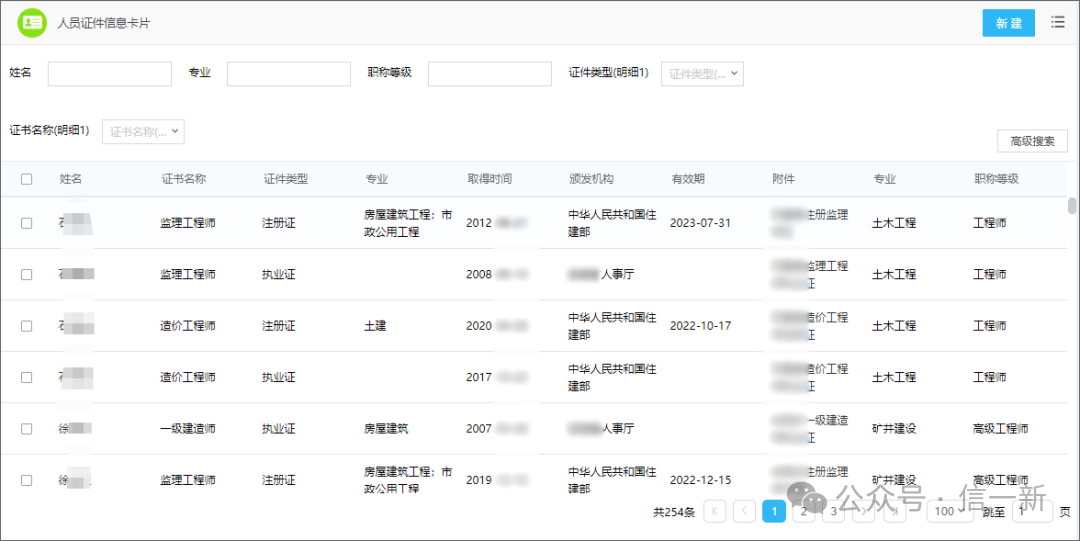Click the 取得时间 column header
Screen dimensions: 1080x541
tap(489, 179)
